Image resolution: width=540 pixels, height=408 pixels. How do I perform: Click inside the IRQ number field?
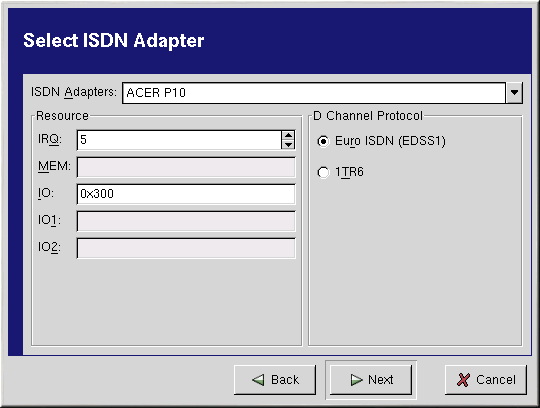pos(179,140)
